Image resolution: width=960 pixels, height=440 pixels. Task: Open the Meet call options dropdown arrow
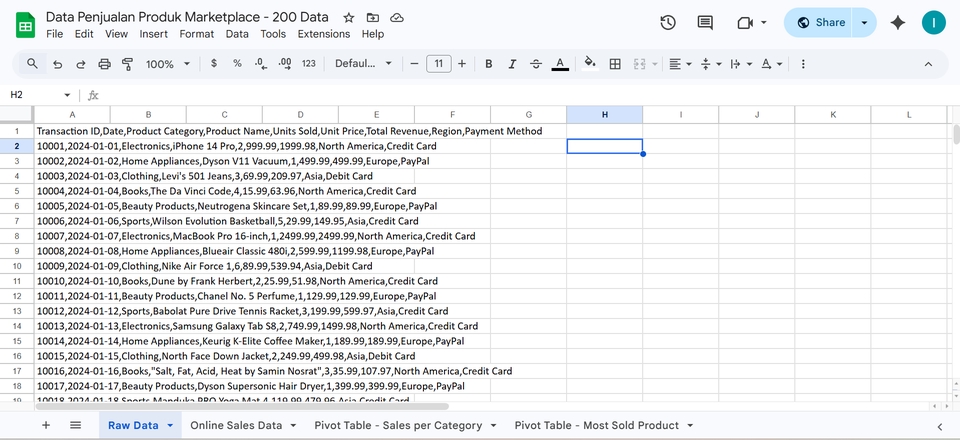(763, 23)
